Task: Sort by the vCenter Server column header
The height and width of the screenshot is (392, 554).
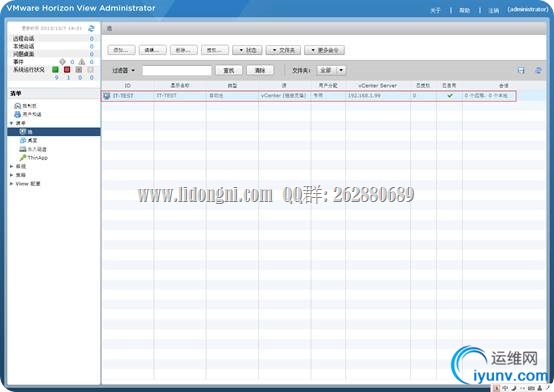Action: pyautogui.click(x=378, y=86)
